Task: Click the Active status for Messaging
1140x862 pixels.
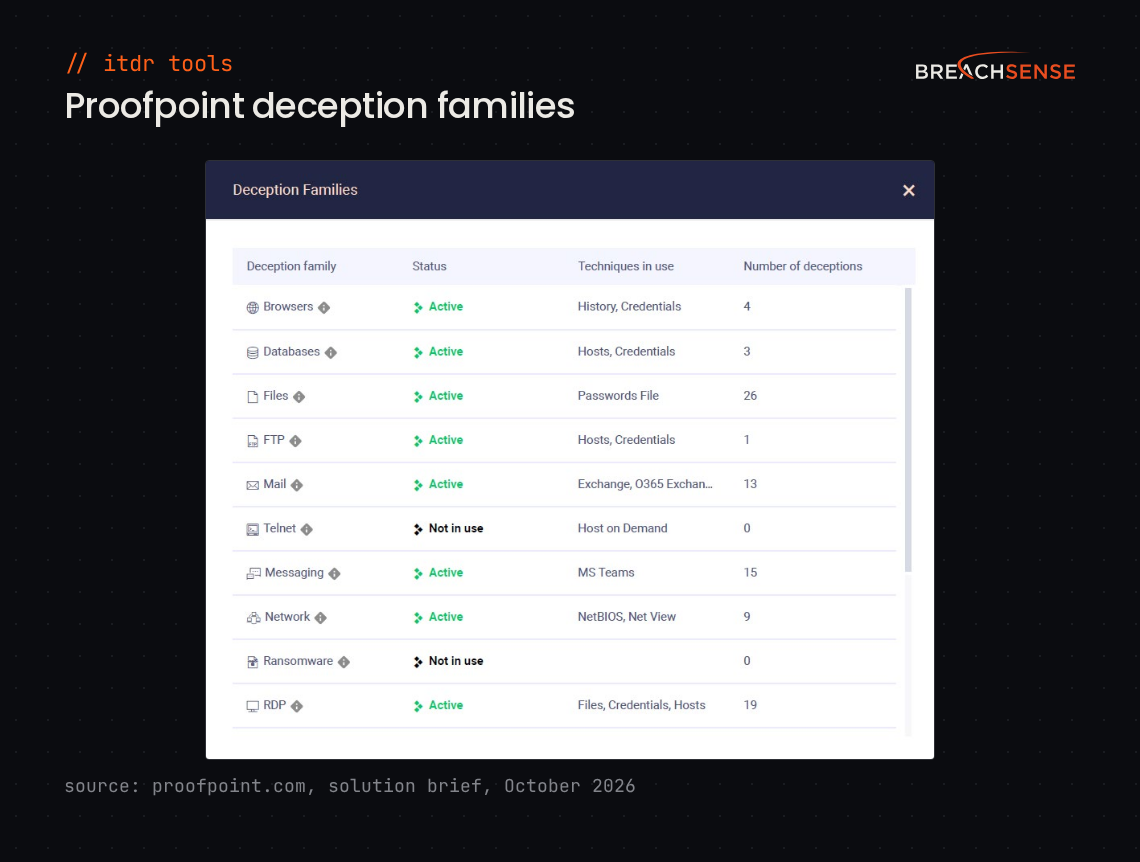Action: 446,573
